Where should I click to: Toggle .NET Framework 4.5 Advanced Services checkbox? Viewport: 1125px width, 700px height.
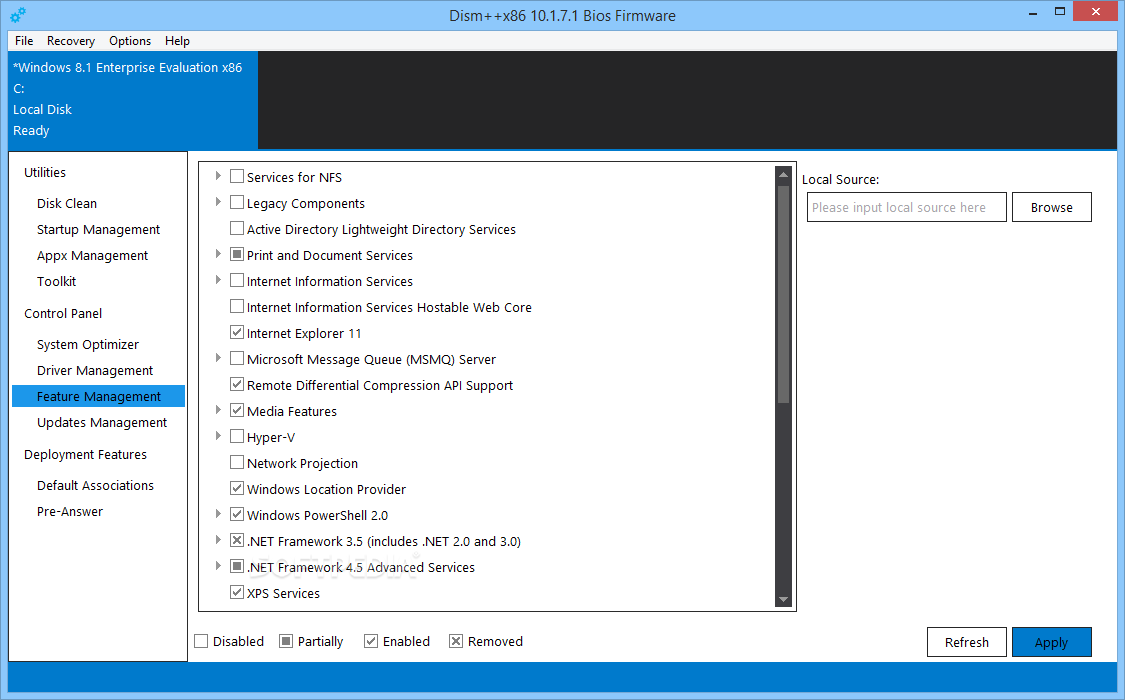click(x=237, y=566)
